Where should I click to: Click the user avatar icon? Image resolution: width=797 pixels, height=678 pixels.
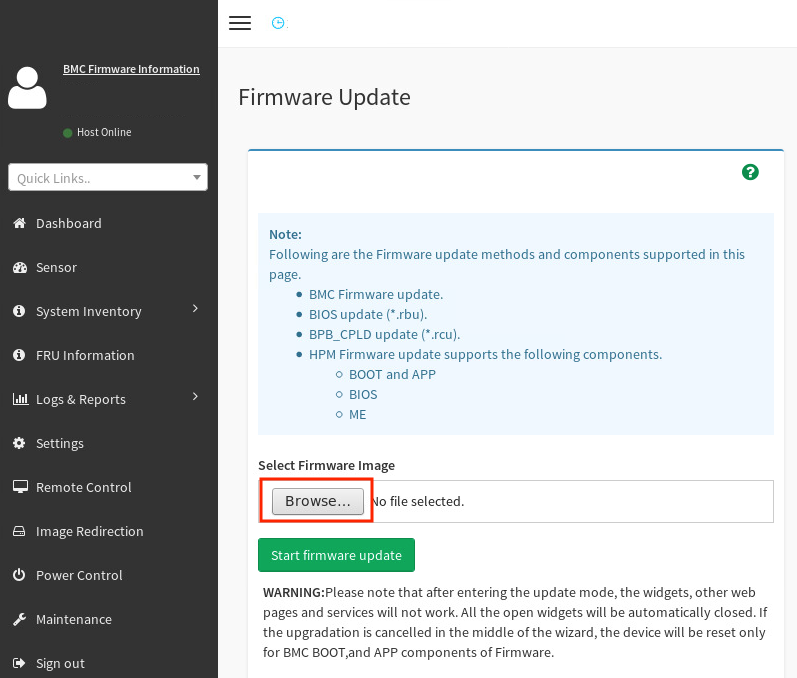click(27, 88)
